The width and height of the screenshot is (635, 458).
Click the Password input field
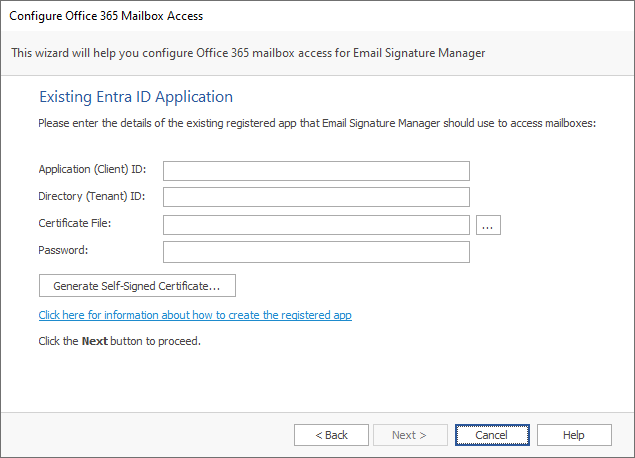pyautogui.click(x=316, y=252)
